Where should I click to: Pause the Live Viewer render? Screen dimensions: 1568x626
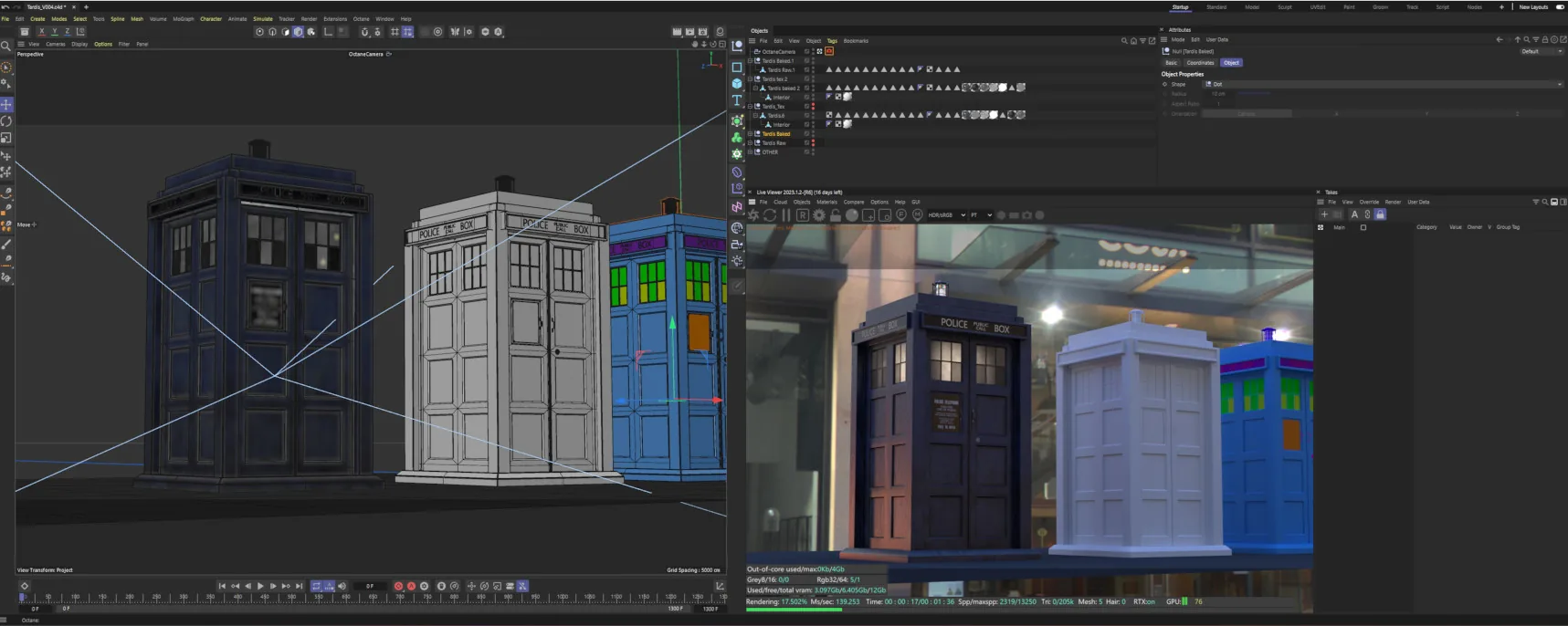click(x=785, y=215)
